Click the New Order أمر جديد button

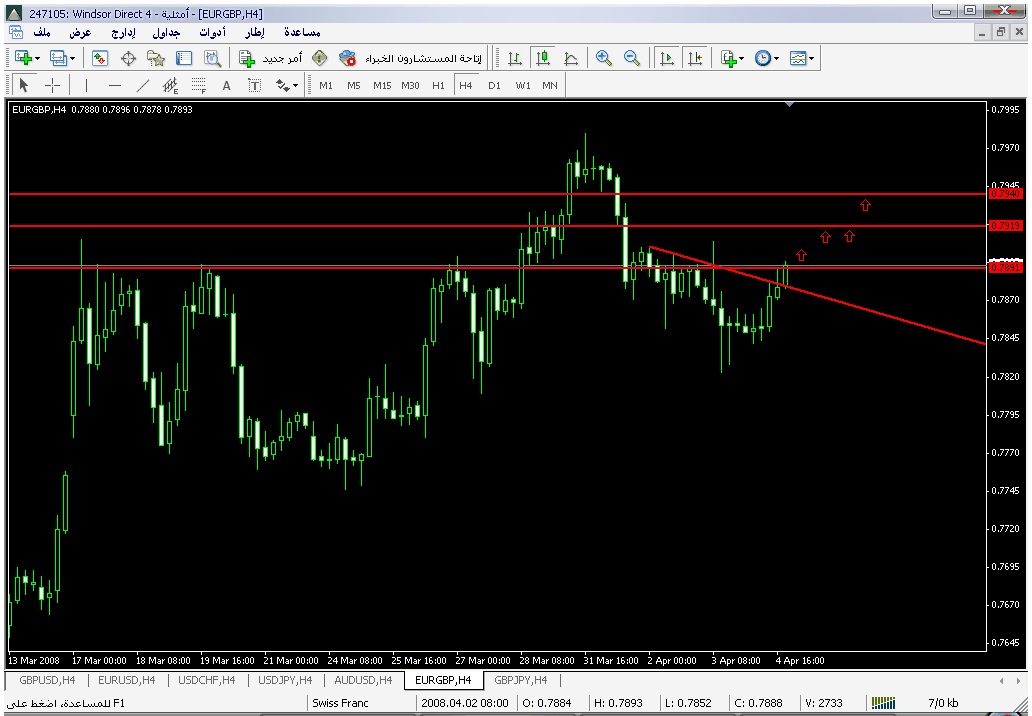coord(271,59)
